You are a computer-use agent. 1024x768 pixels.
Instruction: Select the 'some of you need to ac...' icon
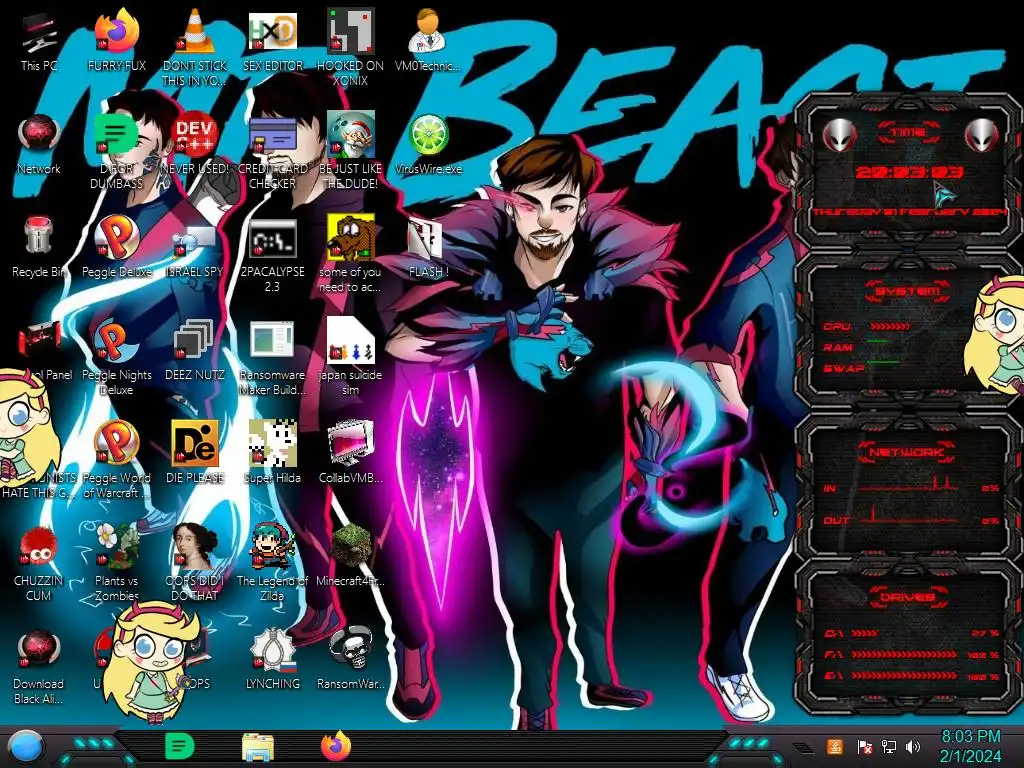(x=350, y=253)
